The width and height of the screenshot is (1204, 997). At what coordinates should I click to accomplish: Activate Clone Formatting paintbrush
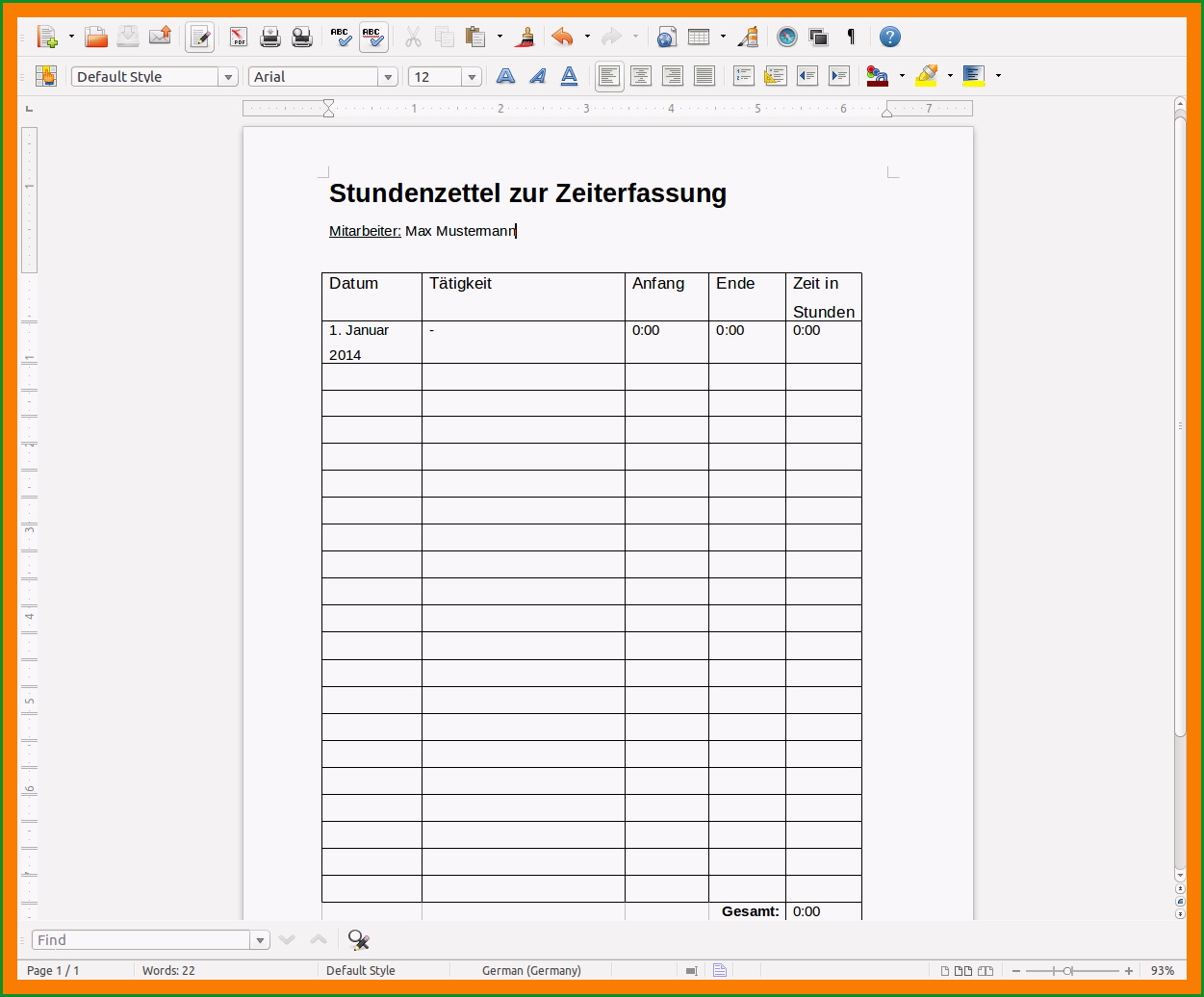(525, 38)
